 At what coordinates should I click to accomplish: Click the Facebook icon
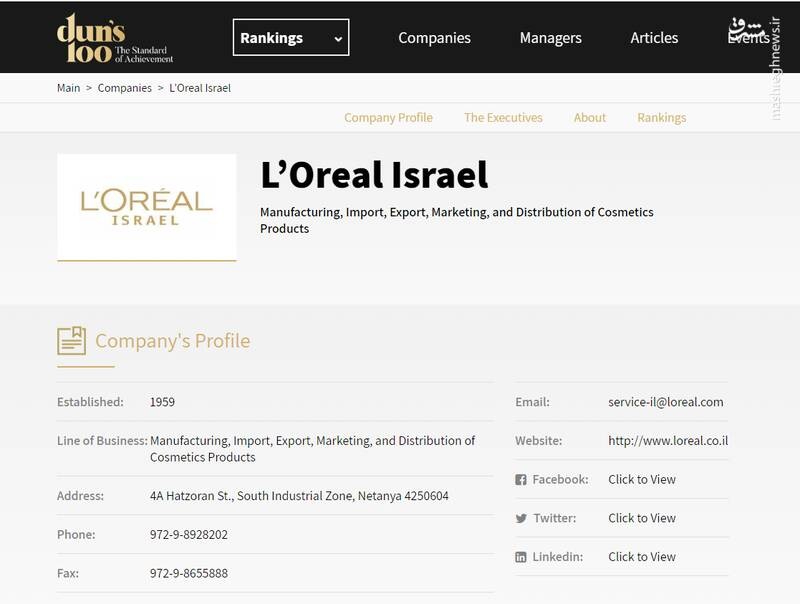click(520, 480)
